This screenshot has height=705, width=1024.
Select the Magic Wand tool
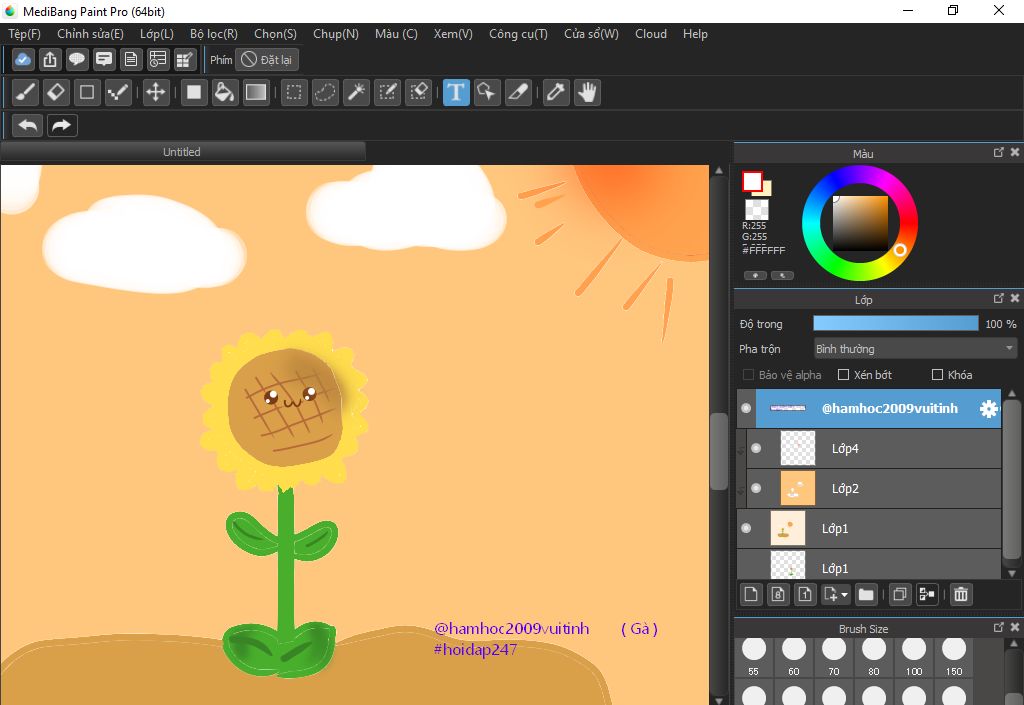point(357,92)
